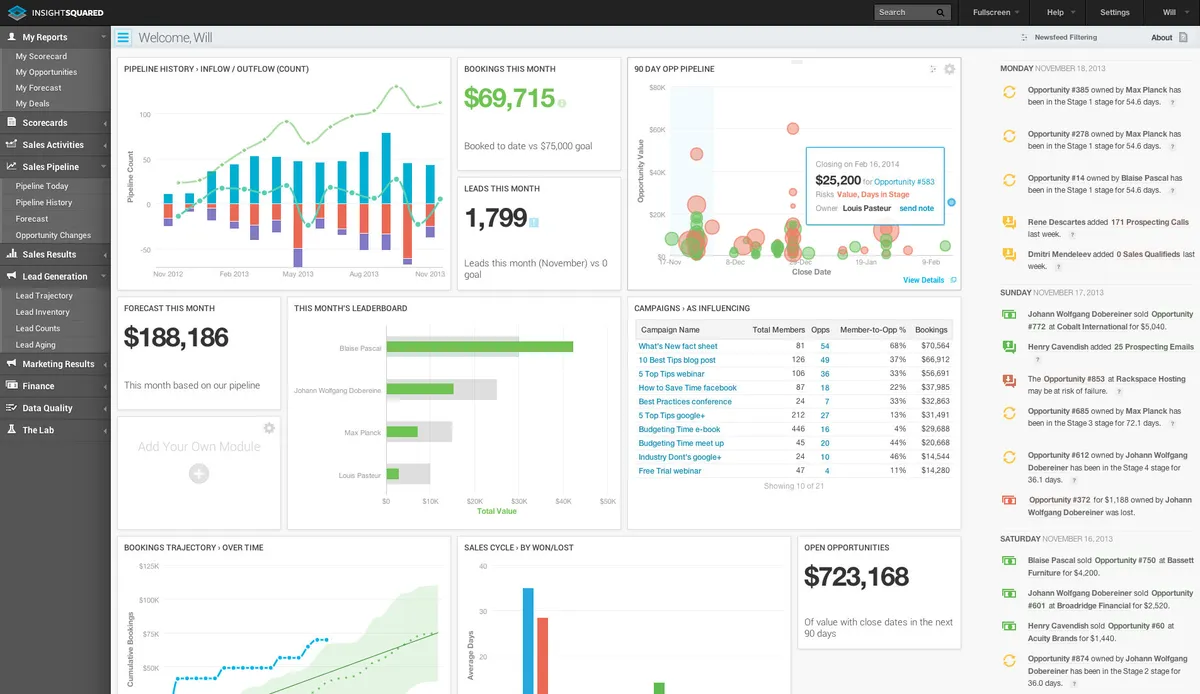Click the Scorecards icon in the sidebar

pos(12,124)
